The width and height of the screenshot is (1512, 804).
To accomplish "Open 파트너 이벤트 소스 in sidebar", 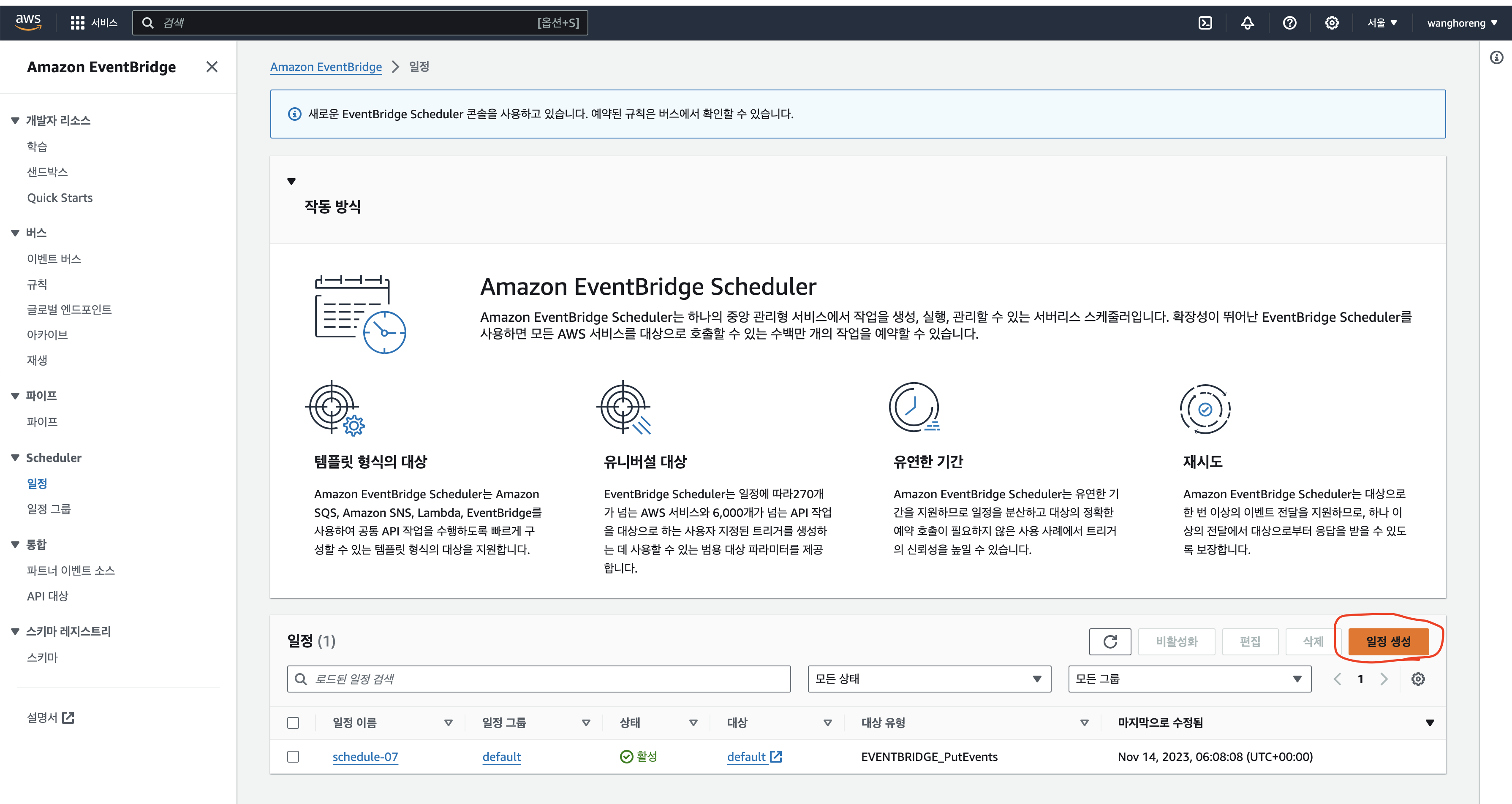I will tap(71, 570).
